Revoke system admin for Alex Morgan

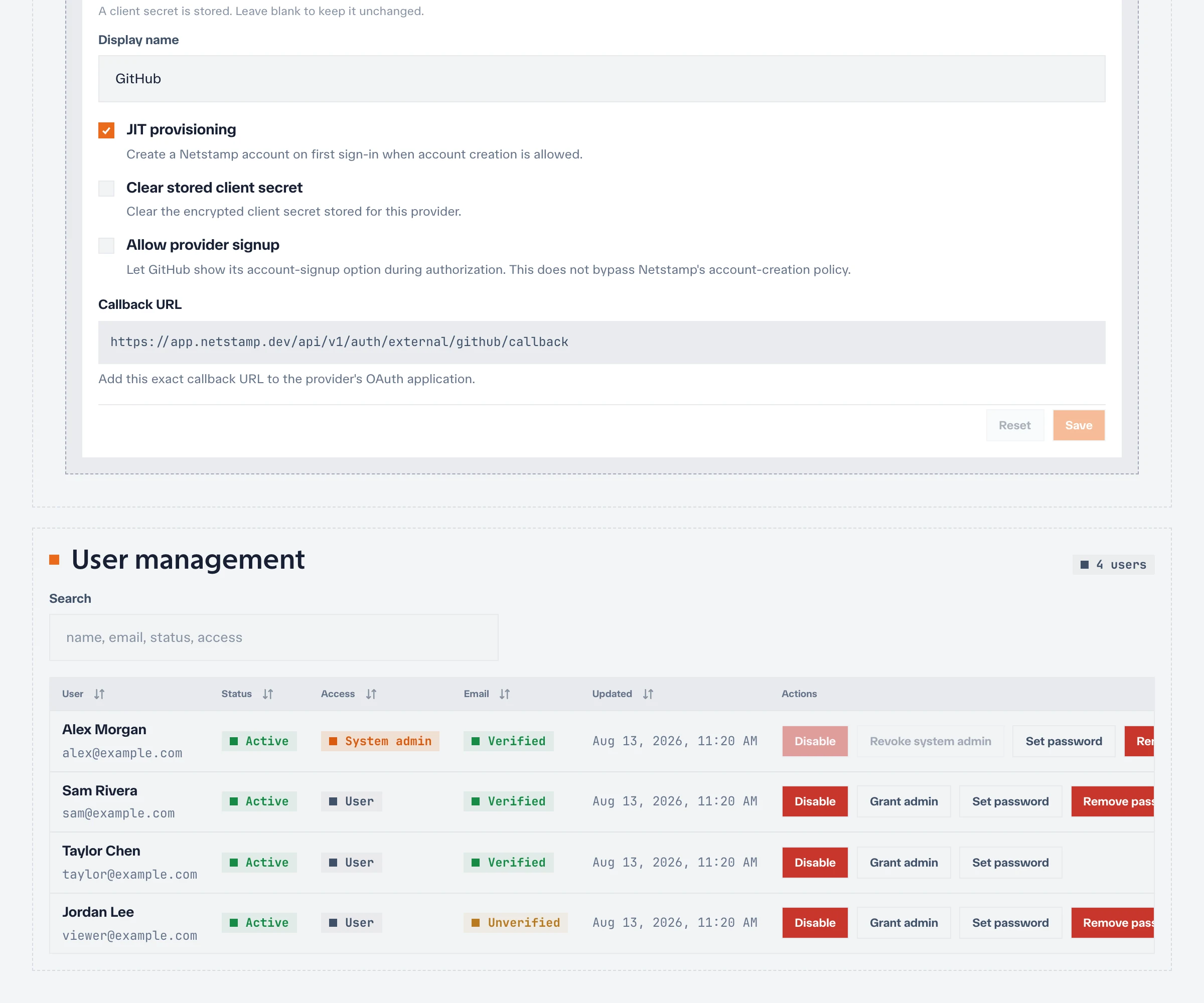[x=930, y=741]
